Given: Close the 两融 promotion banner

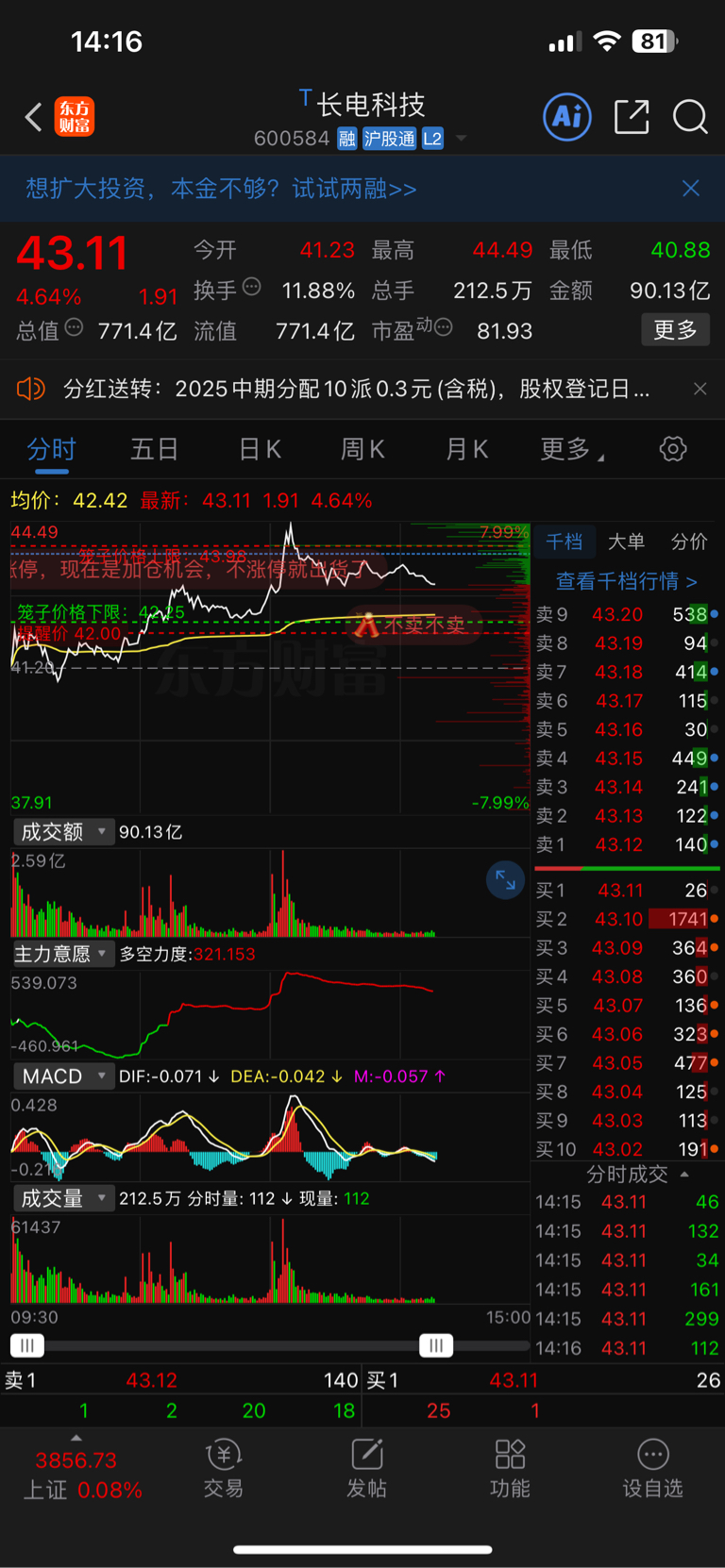Looking at the screenshot, I should tap(691, 189).
